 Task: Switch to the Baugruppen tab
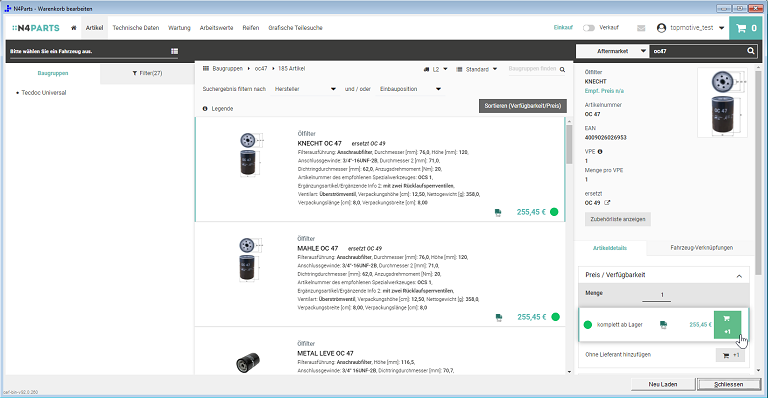(x=53, y=73)
